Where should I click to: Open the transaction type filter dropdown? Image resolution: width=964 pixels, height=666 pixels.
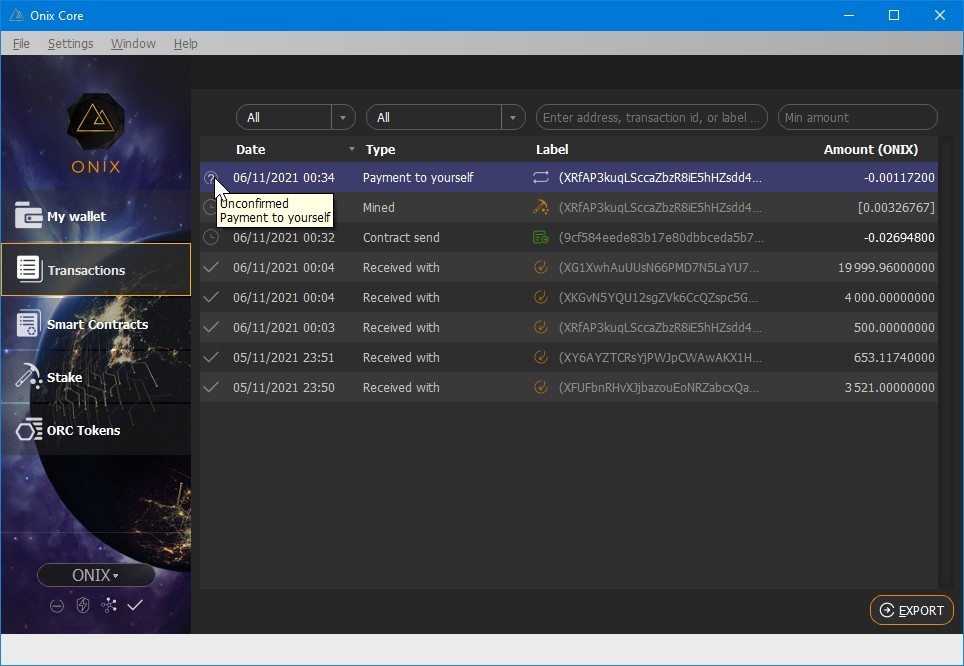point(446,117)
